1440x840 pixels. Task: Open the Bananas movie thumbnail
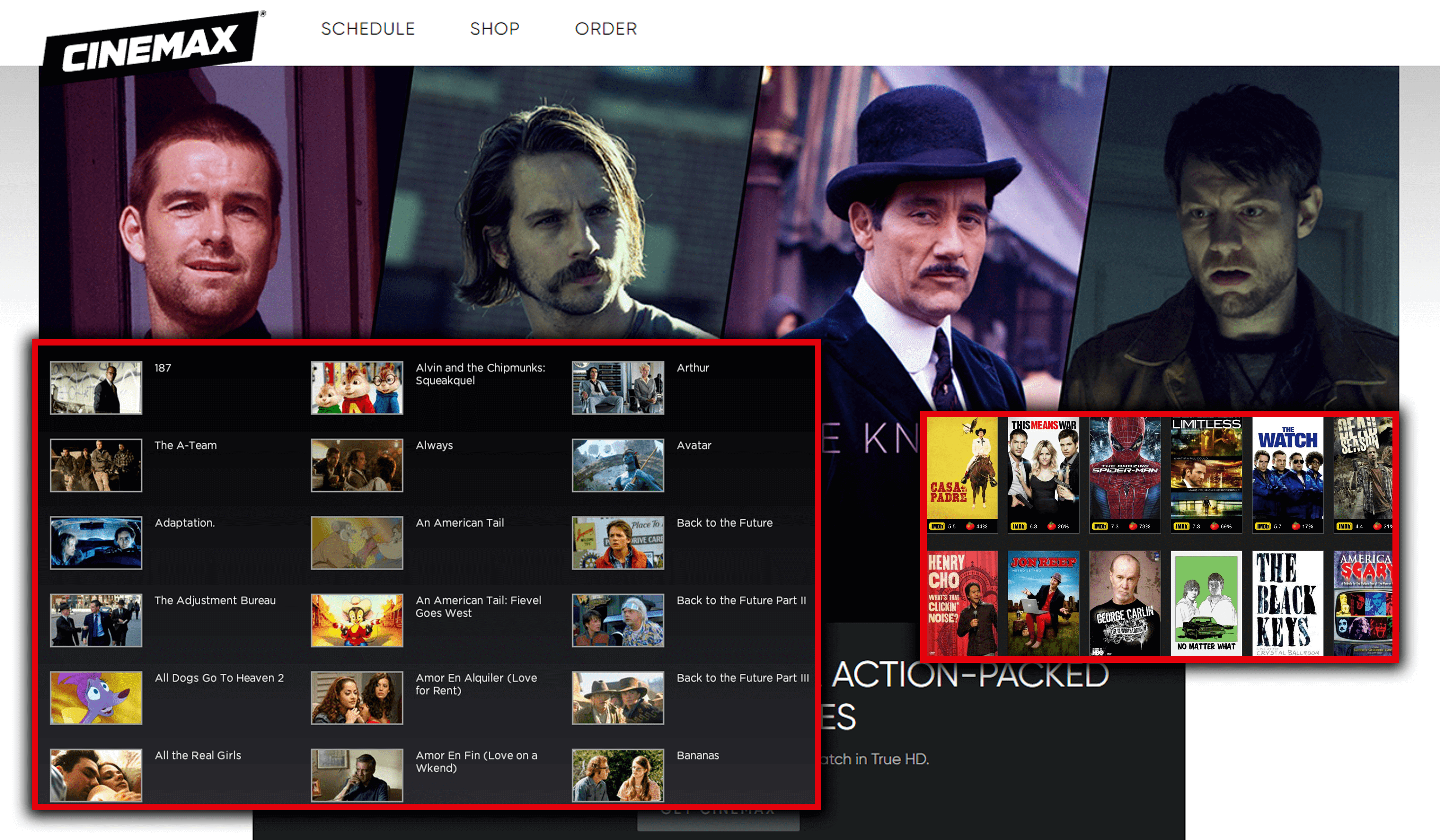618,775
